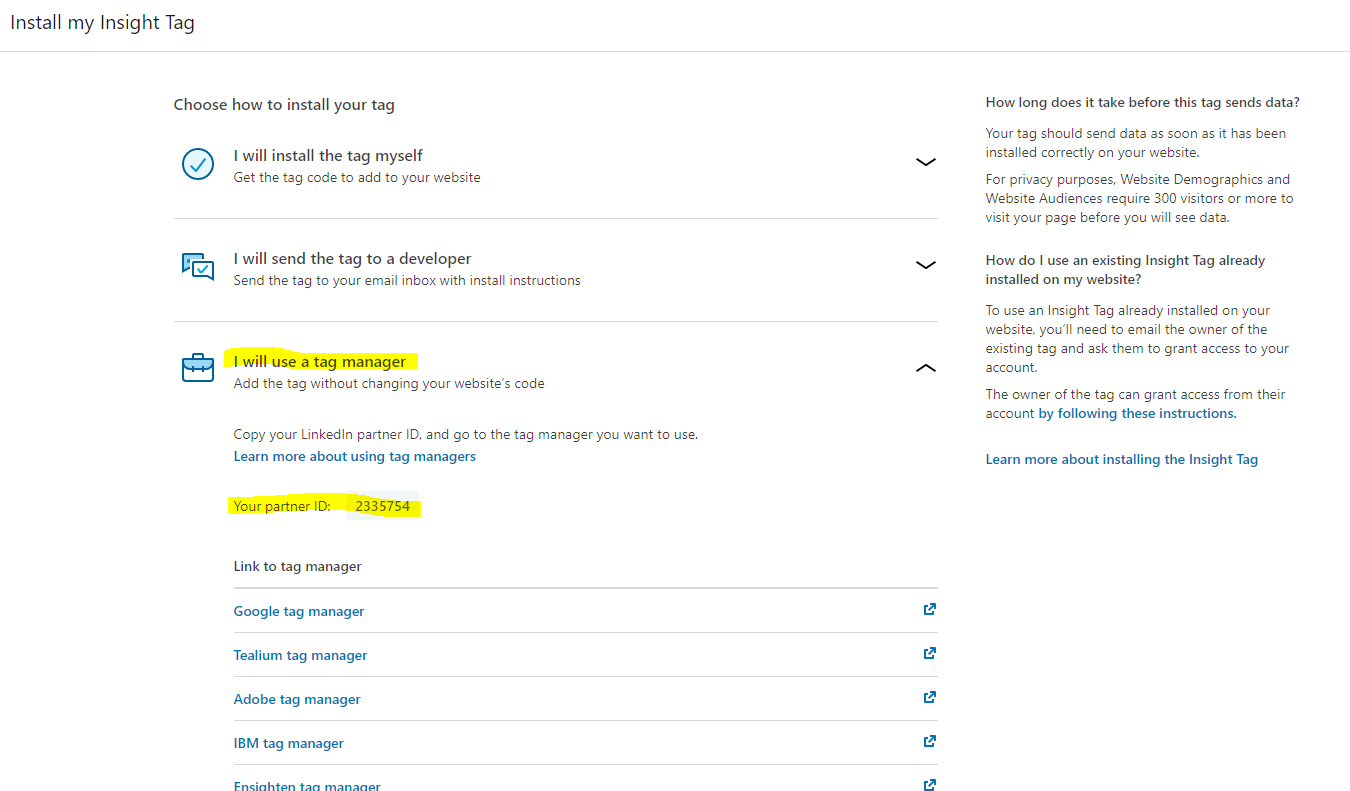
Task: Open Adobe tag manager external link icon
Action: click(x=929, y=697)
